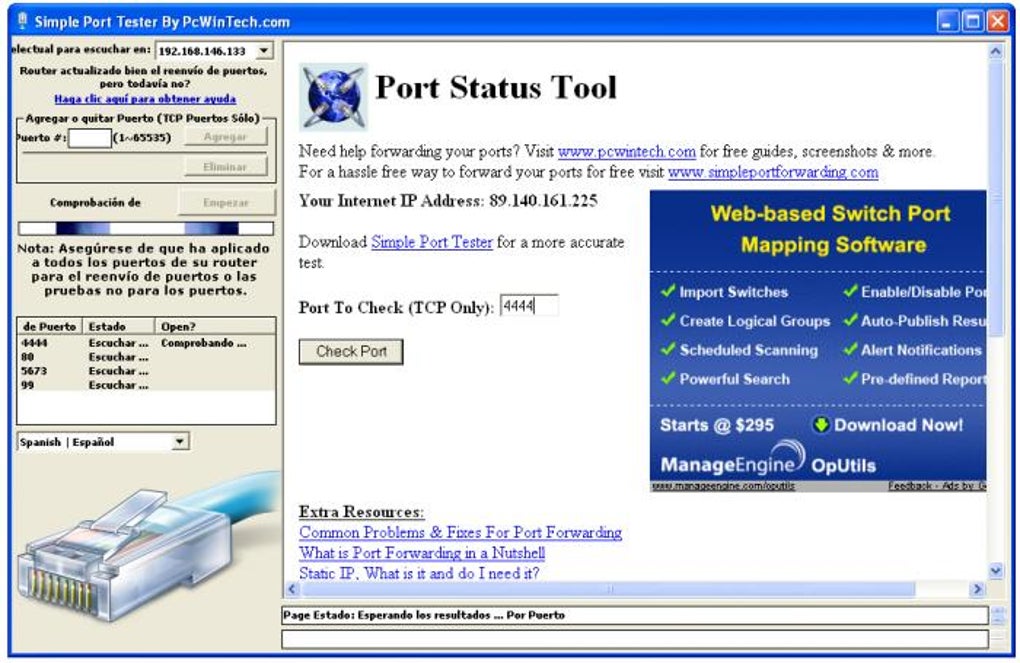The height and width of the screenshot is (663, 1020).
Task: Click the Port To Check input field
Action: click(529, 306)
